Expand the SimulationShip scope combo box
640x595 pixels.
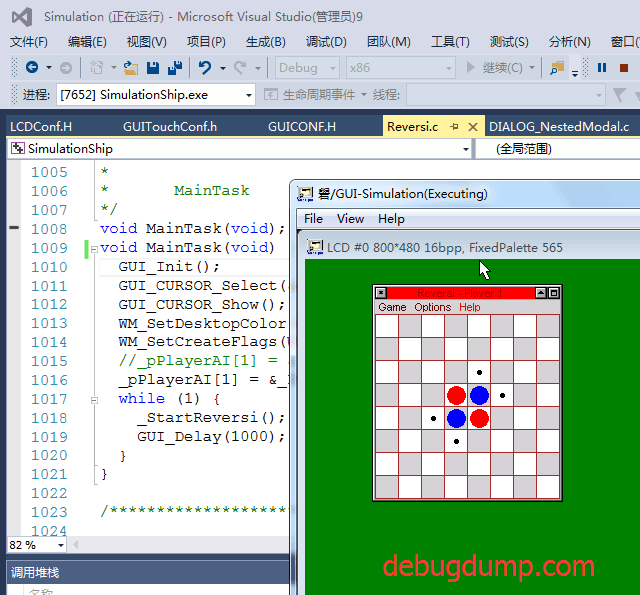point(466,149)
